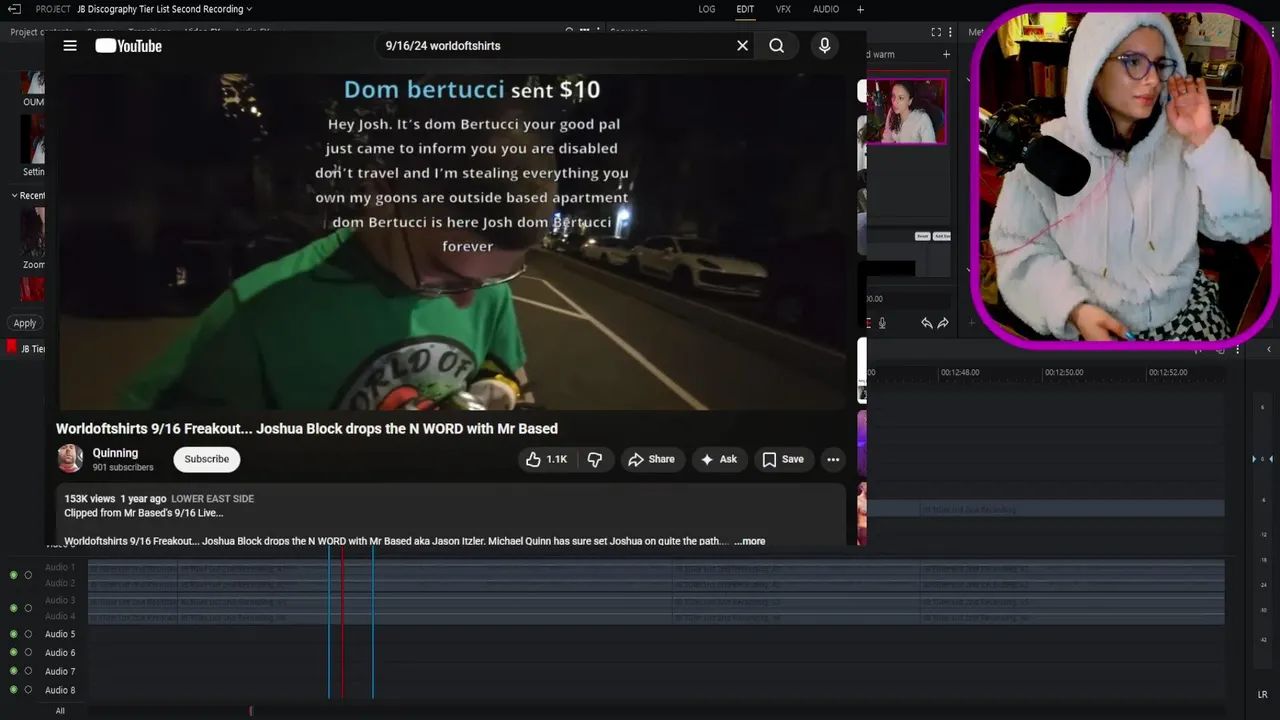Select the Audio 8 track label
The width and height of the screenshot is (1280, 720).
pyautogui.click(x=60, y=690)
